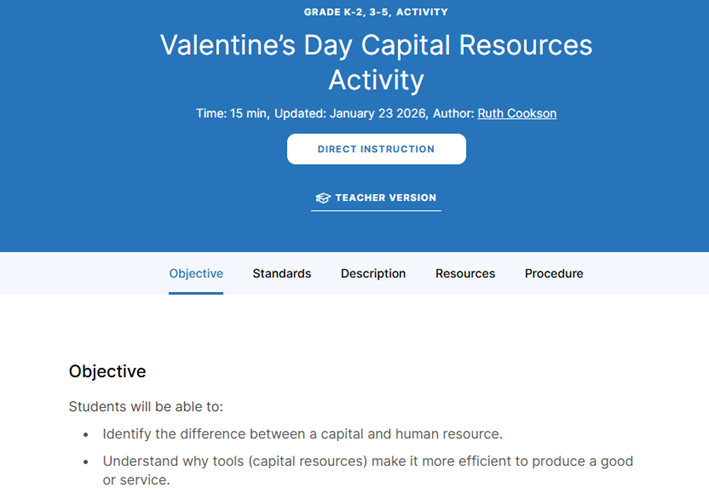Click the Objective section heading
This screenshot has height=499, width=709.
(x=107, y=371)
